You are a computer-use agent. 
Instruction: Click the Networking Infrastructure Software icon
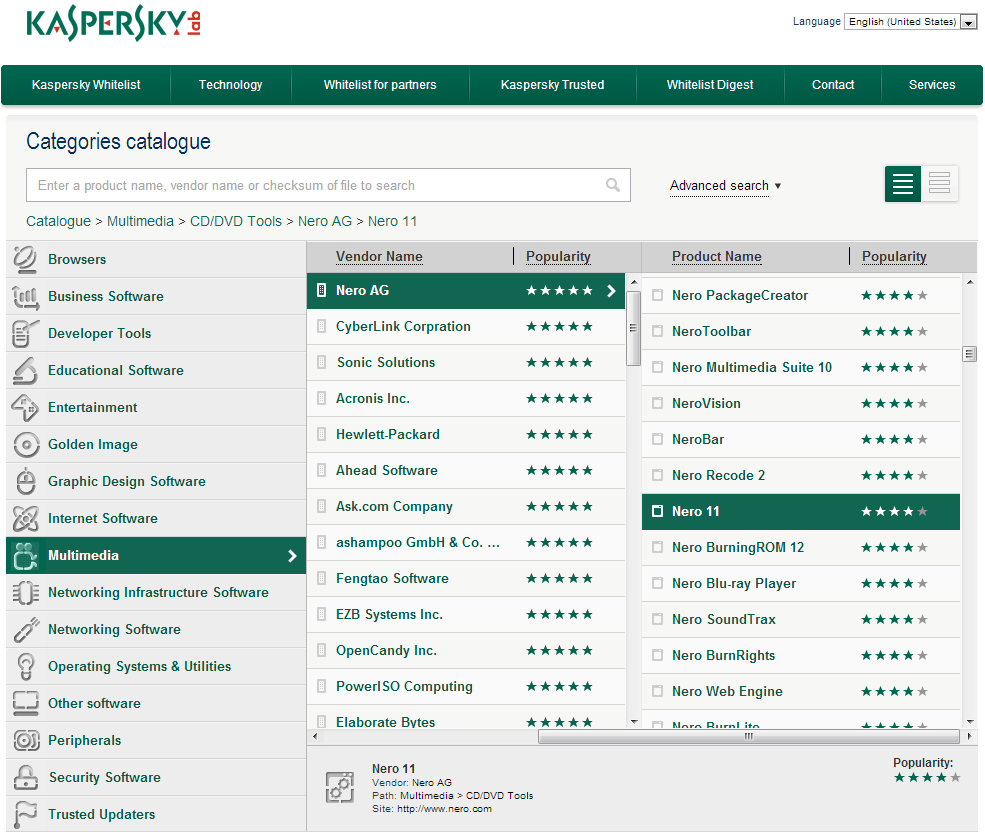click(x=25, y=593)
